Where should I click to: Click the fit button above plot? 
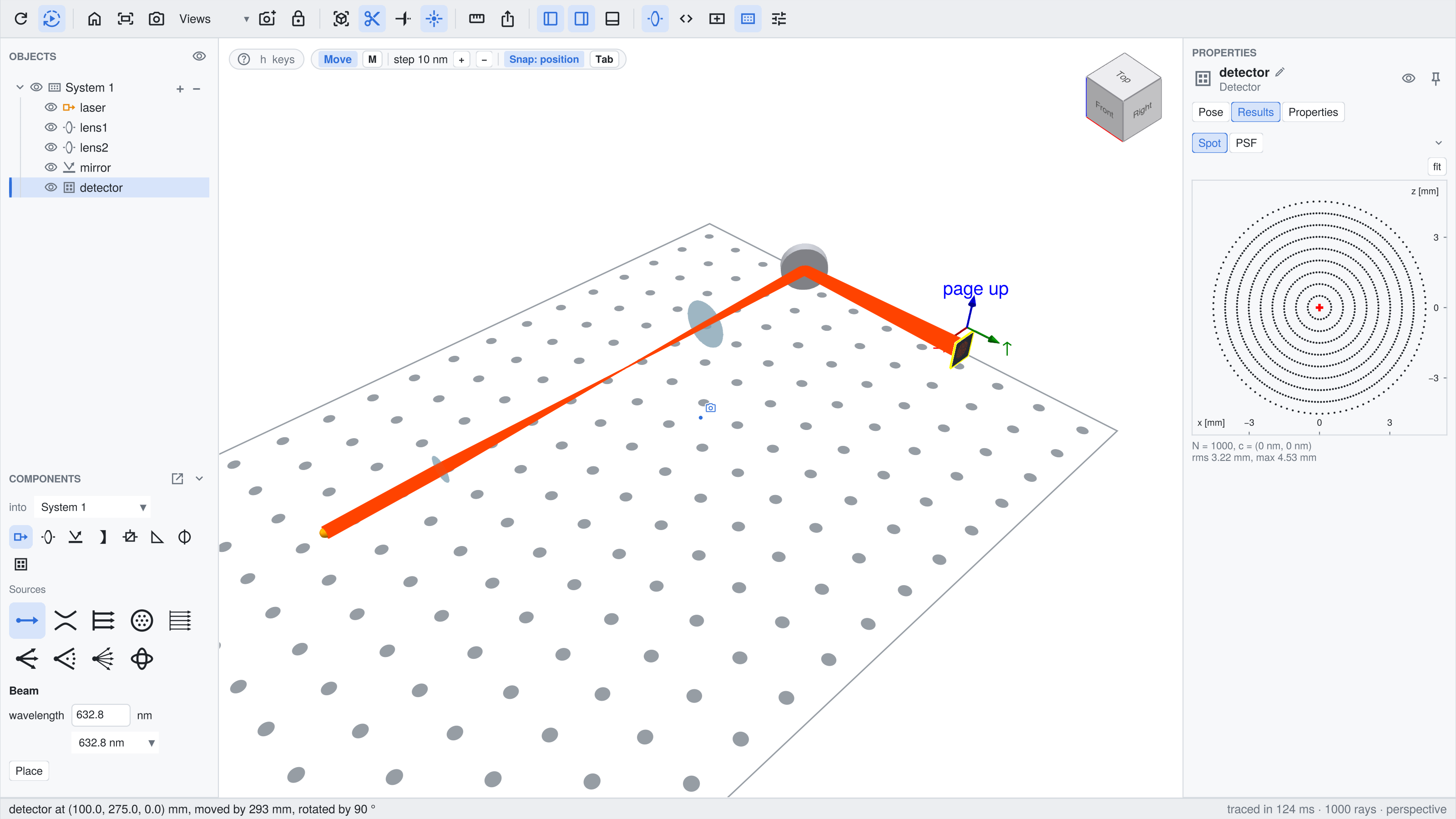1437,167
